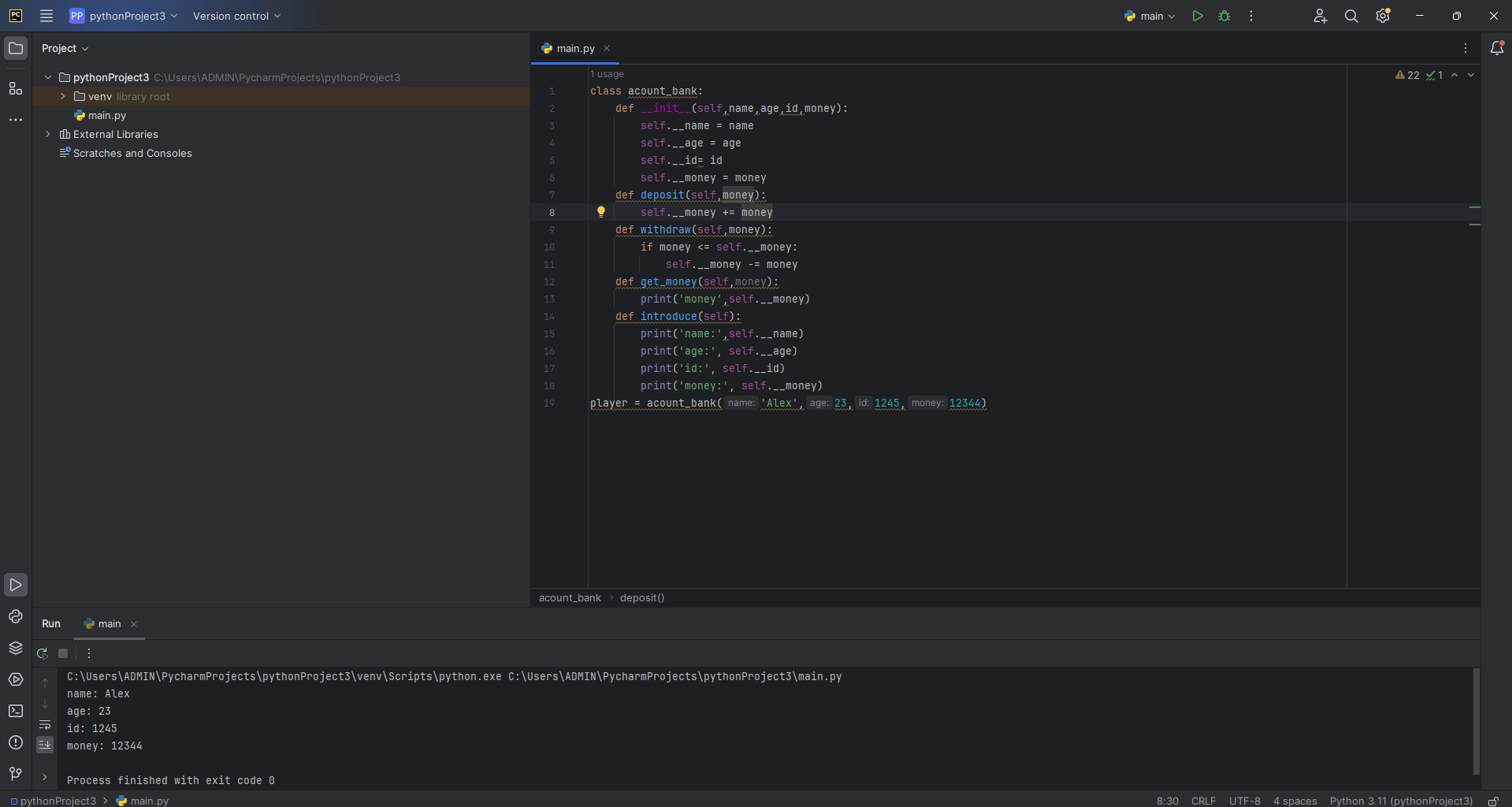The width and height of the screenshot is (1512, 807).
Task: Click 1 usage hint above class
Action: pyautogui.click(x=607, y=74)
